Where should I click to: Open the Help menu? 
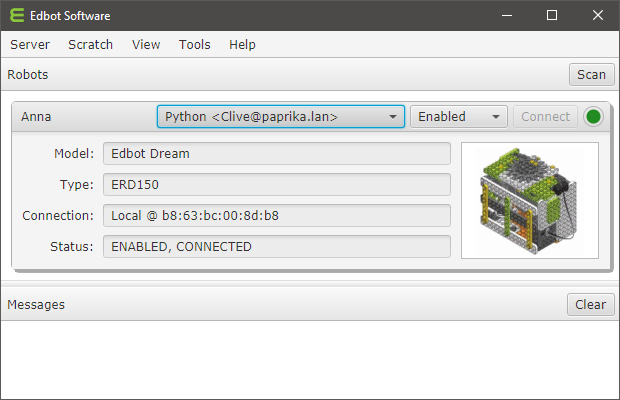pyautogui.click(x=242, y=45)
